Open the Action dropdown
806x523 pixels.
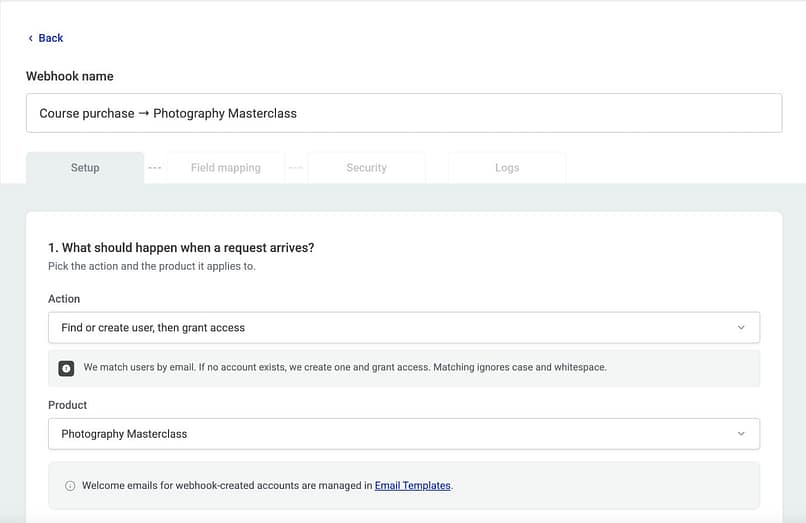point(404,328)
